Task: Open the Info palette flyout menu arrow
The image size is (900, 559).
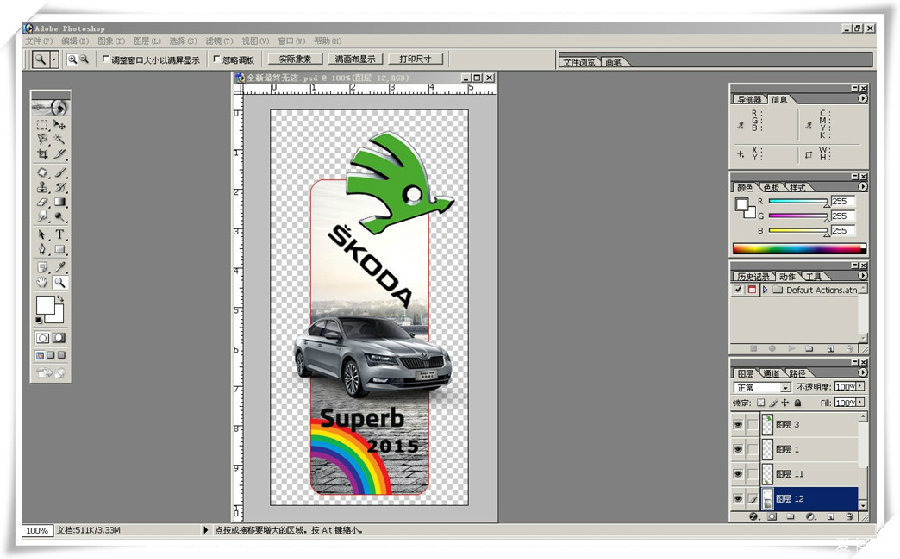Action: point(863,99)
